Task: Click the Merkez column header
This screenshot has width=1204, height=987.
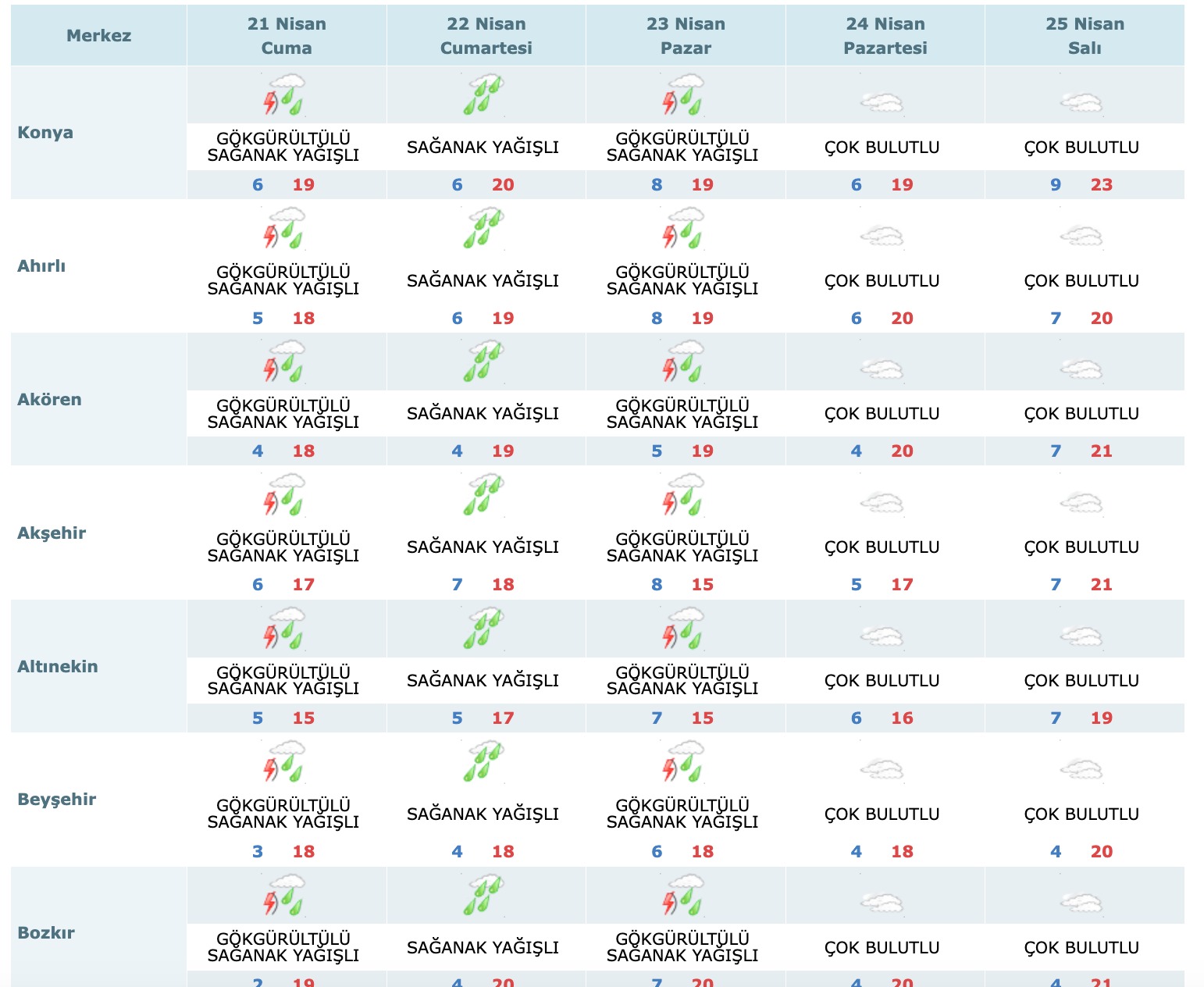Action: pos(99,36)
